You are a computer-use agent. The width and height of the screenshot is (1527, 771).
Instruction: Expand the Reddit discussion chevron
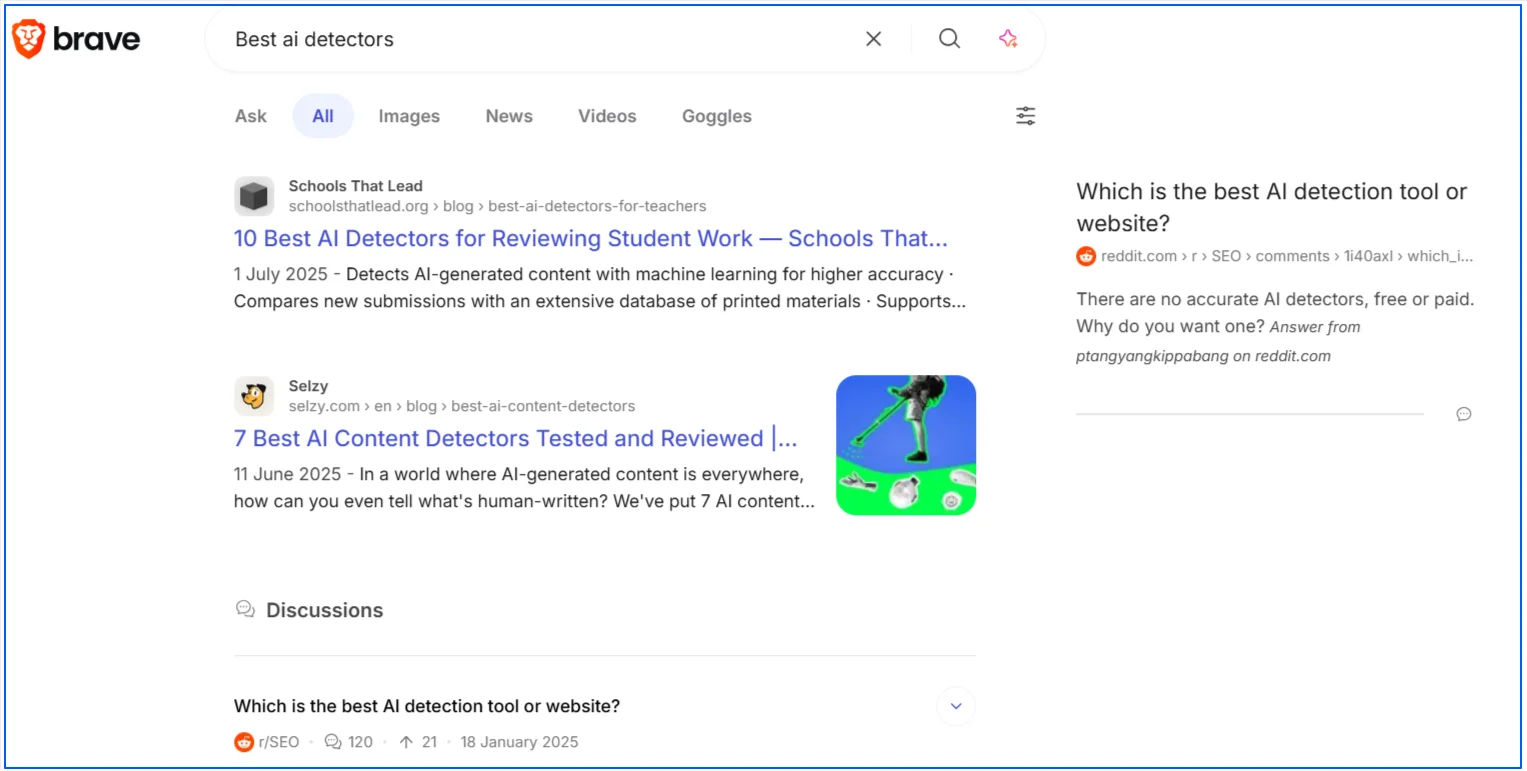[956, 706]
